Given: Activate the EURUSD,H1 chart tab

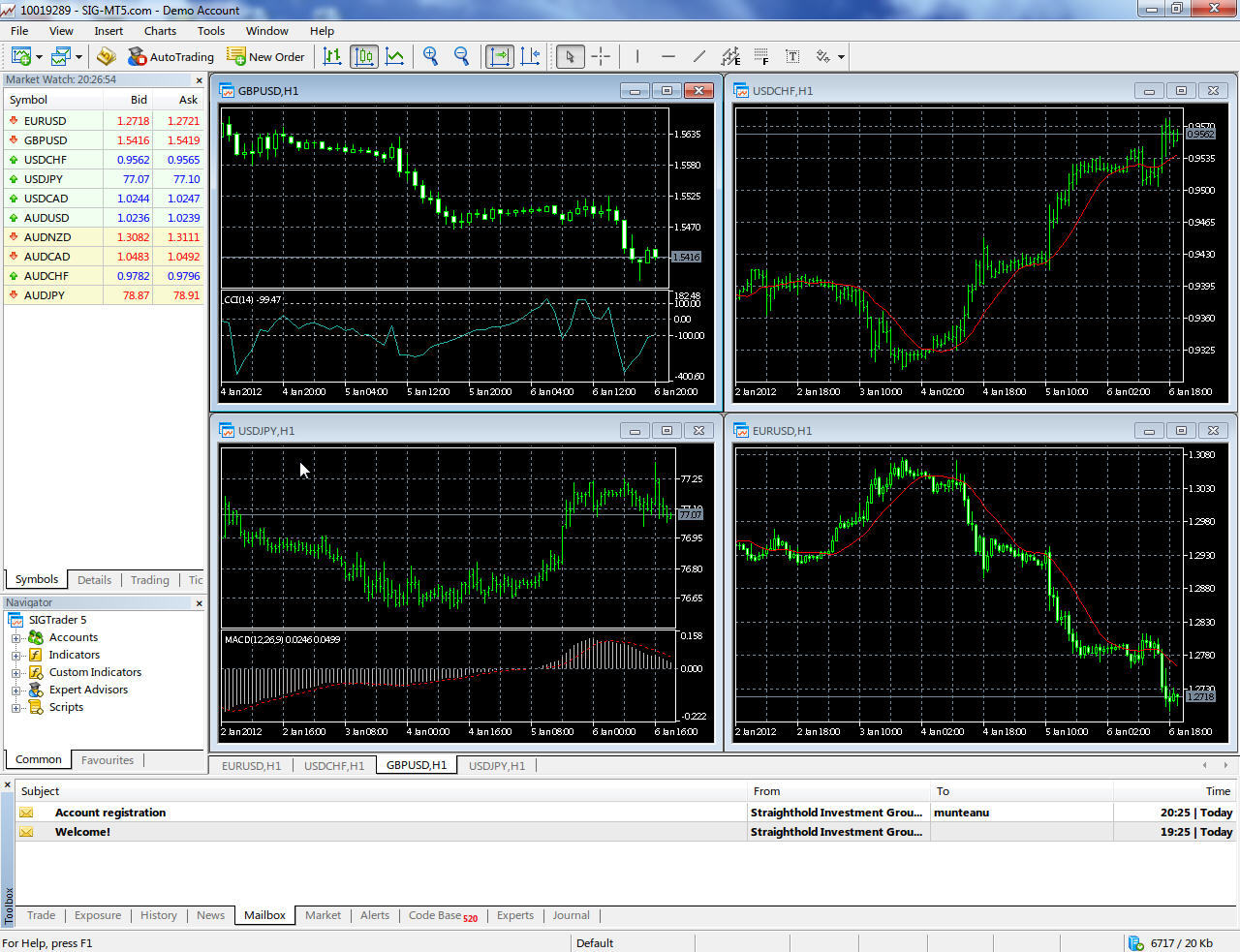Looking at the screenshot, I should click(251, 765).
